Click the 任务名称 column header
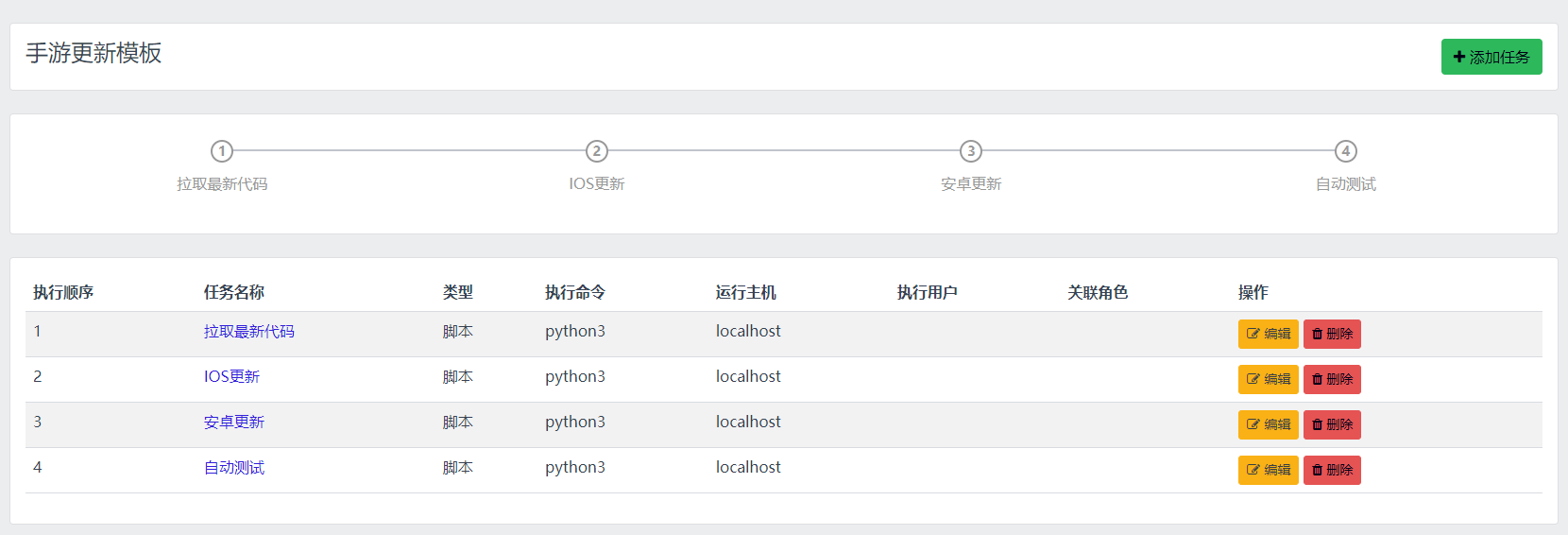This screenshot has width=1568, height=535. (233, 293)
